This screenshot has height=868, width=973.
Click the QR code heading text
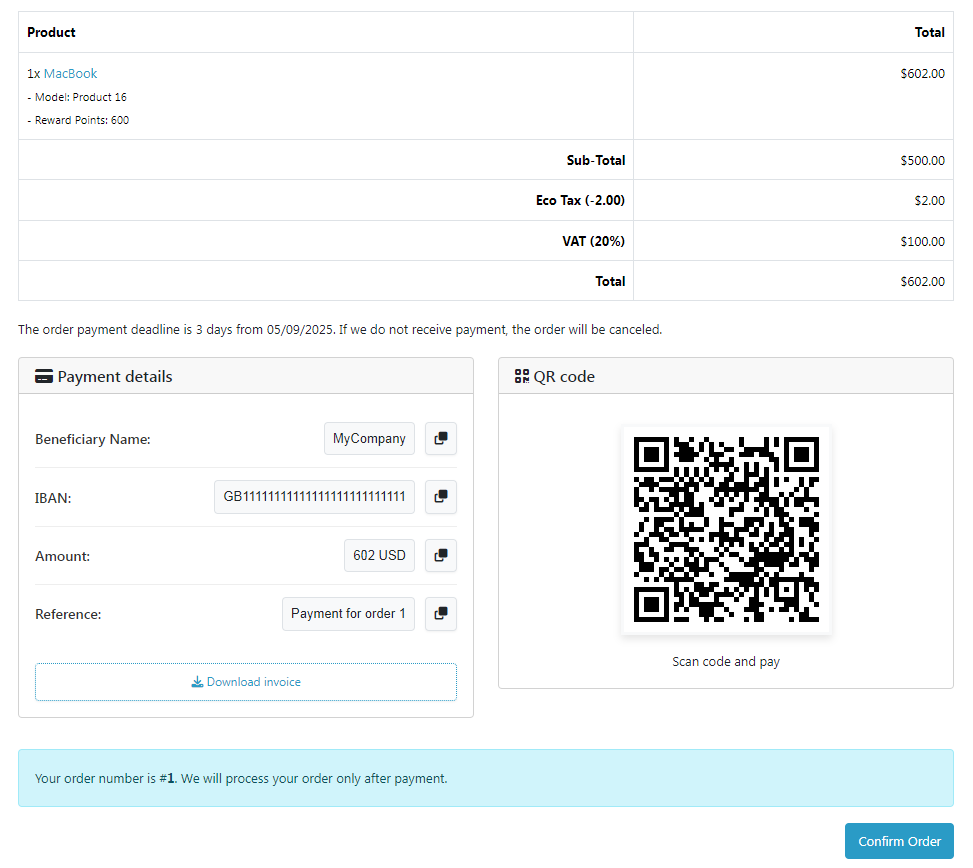pos(564,377)
